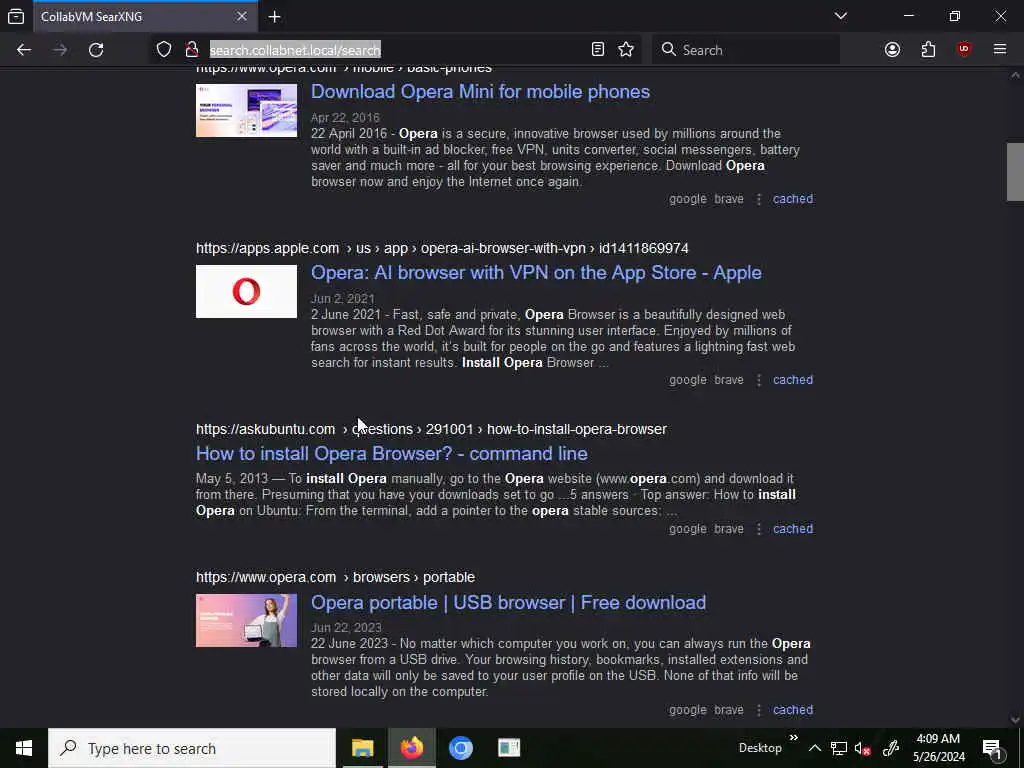
Task: Open uBlock Origin extension
Action: coord(964,50)
